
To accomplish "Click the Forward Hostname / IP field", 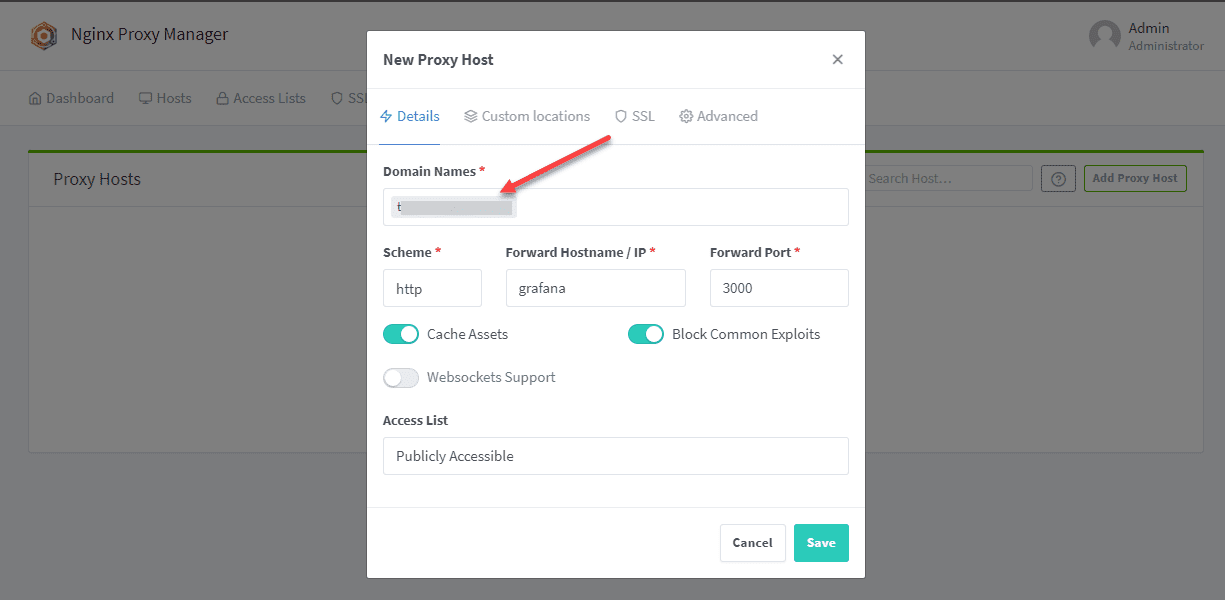I will tap(595, 288).
